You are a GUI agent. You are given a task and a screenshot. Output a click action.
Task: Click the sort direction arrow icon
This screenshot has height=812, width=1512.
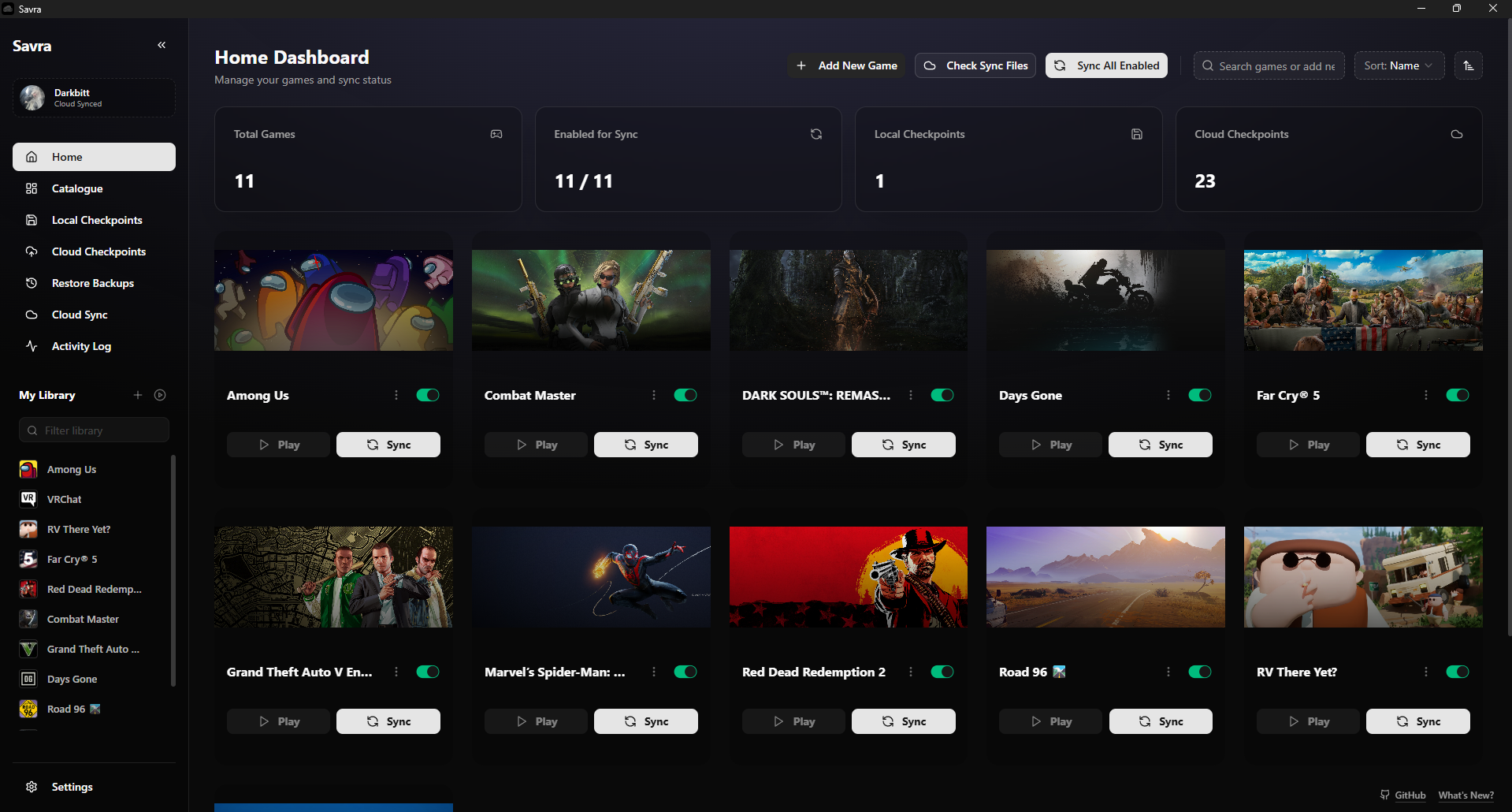click(1468, 65)
